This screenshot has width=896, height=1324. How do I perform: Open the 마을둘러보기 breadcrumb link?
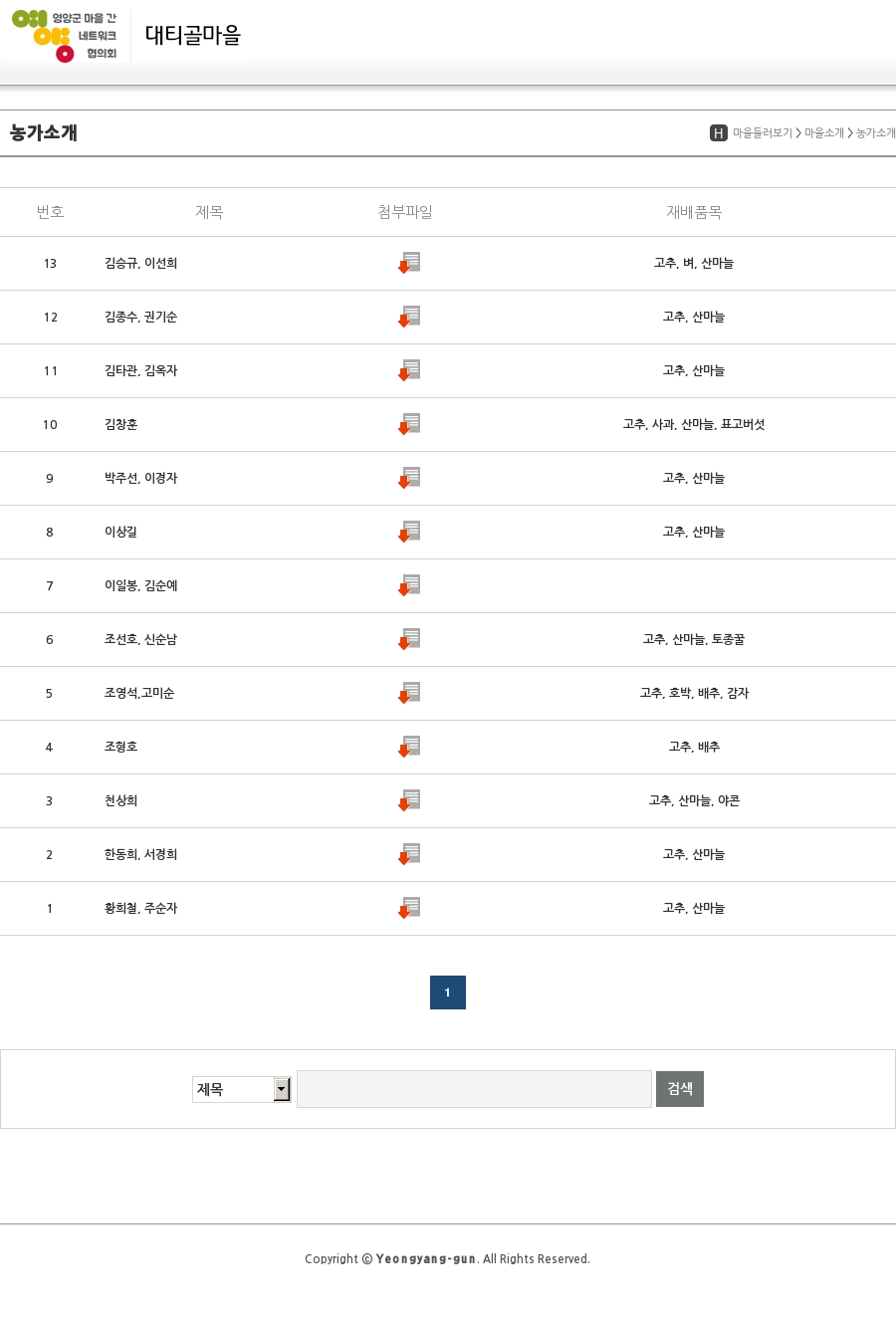pos(763,133)
